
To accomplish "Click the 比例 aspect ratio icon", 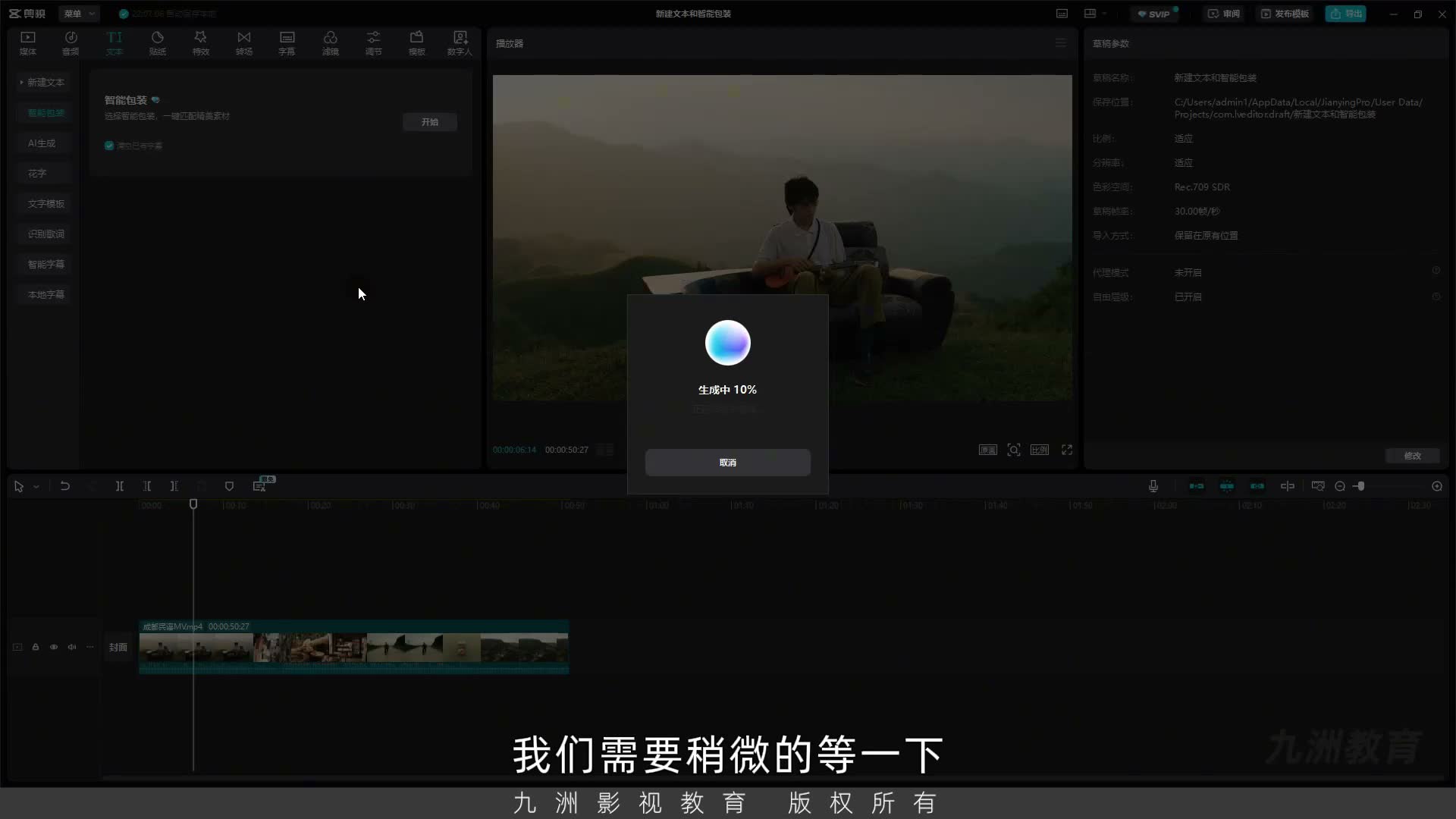I will 1039,450.
